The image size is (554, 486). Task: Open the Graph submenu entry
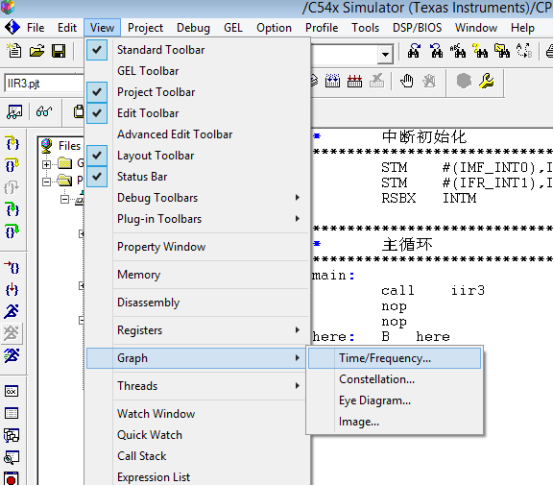click(196, 358)
